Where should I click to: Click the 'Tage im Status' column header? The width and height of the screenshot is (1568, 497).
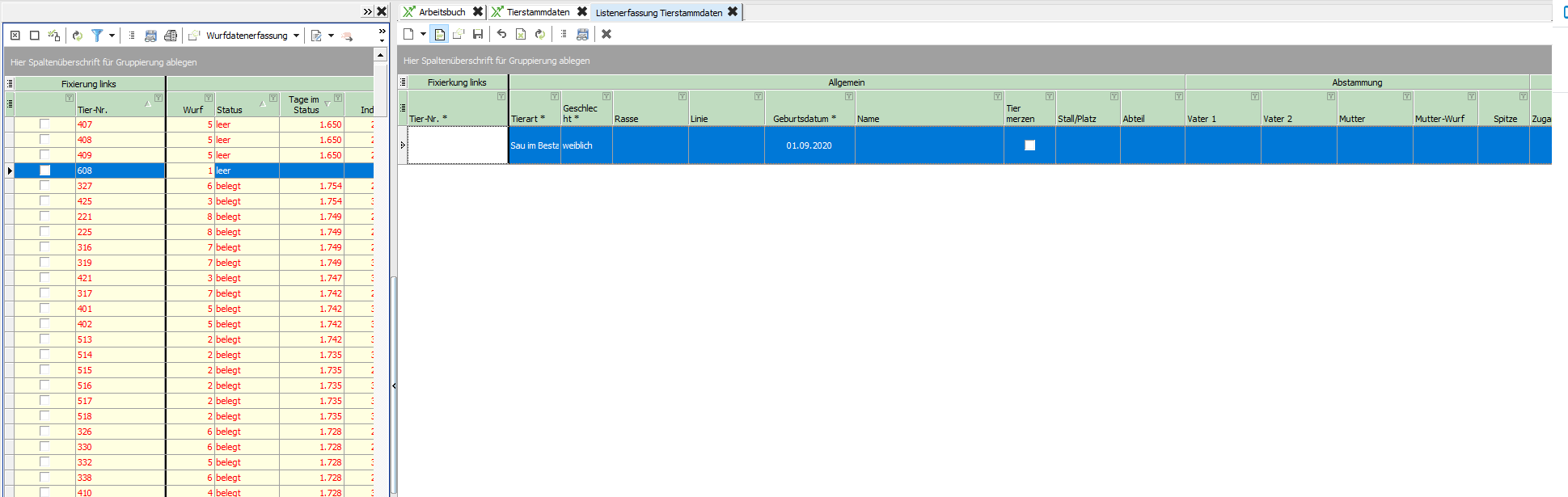coord(305,105)
